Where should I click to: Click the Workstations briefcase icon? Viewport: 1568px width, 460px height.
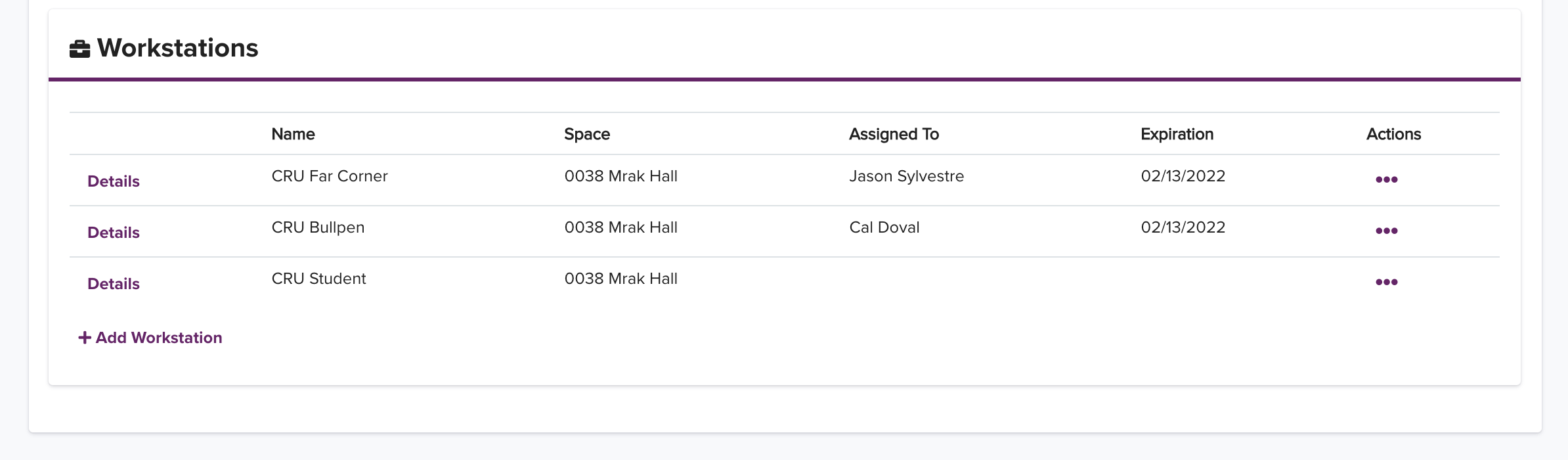(79, 49)
